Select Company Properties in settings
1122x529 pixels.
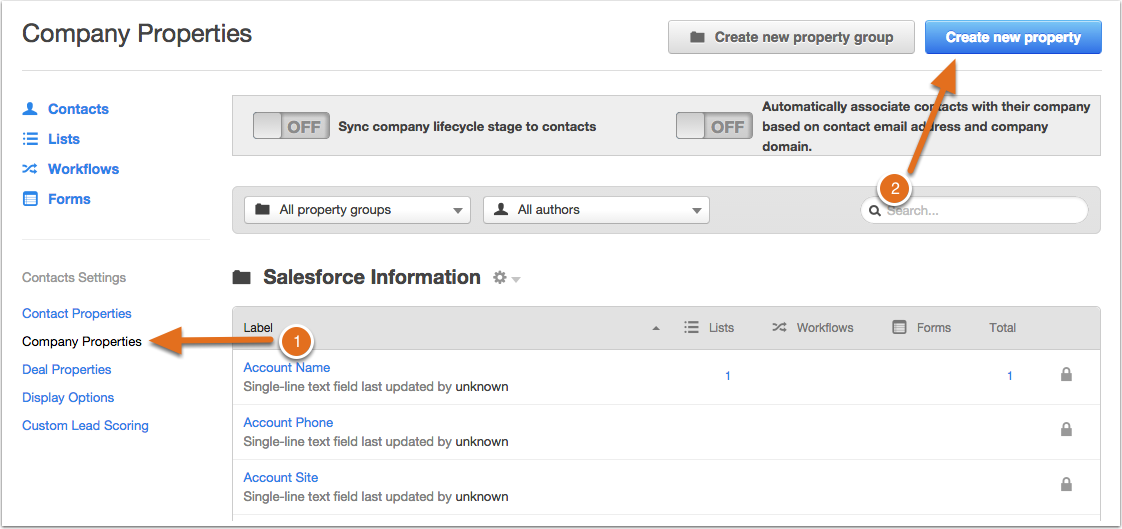pos(82,341)
